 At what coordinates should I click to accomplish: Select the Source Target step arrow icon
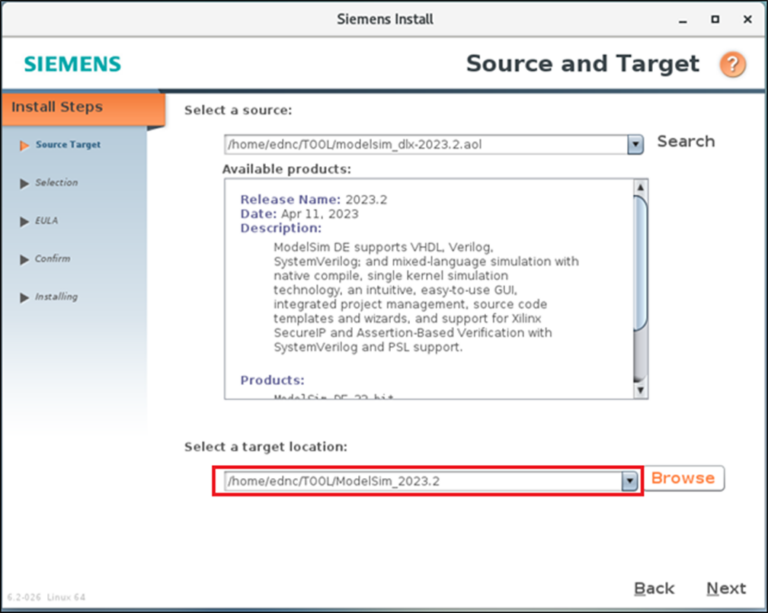coord(24,145)
